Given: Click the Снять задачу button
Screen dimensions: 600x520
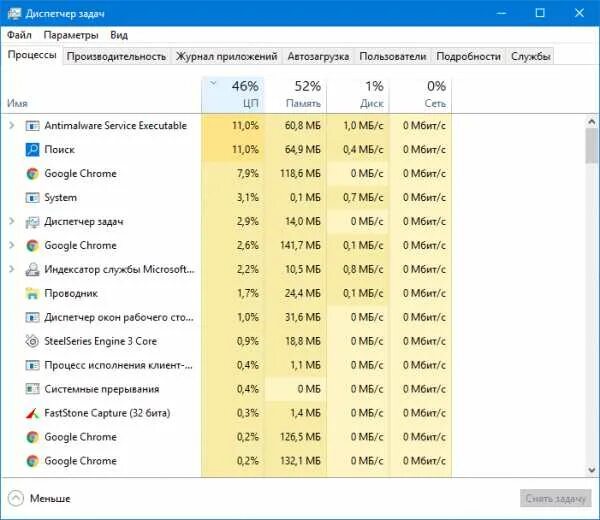Looking at the screenshot, I should click(x=555, y=499).
